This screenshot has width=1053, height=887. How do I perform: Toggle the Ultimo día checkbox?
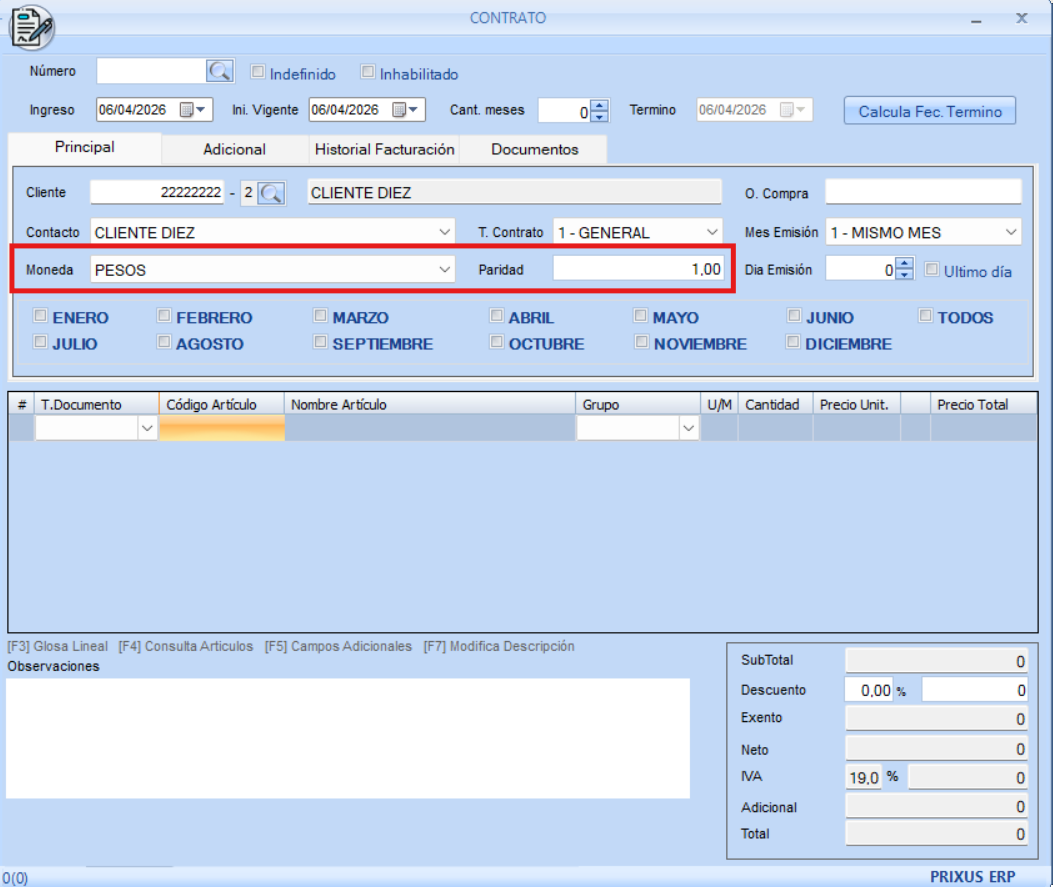932,270
